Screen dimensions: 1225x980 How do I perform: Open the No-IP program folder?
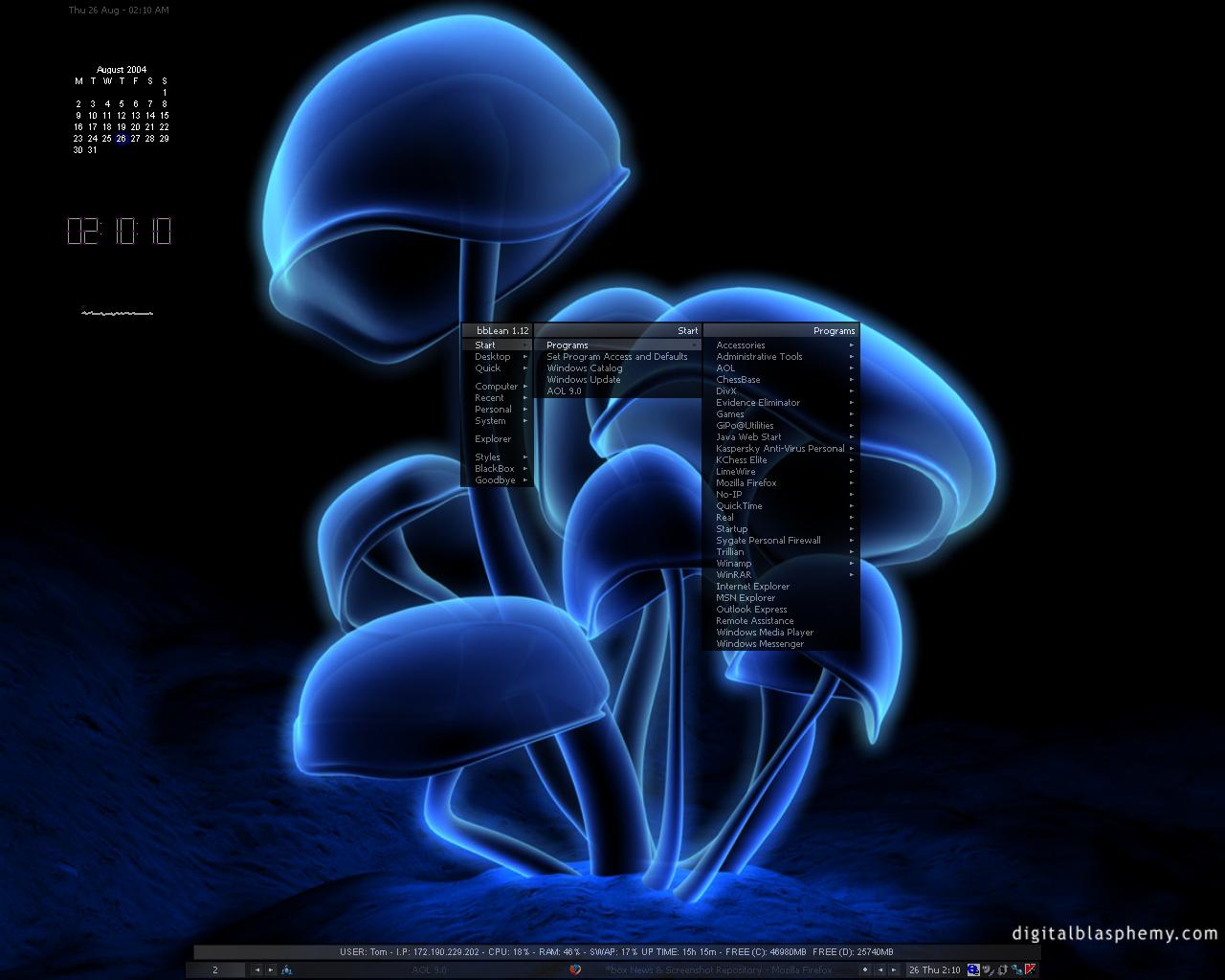[x=781, y=495]
